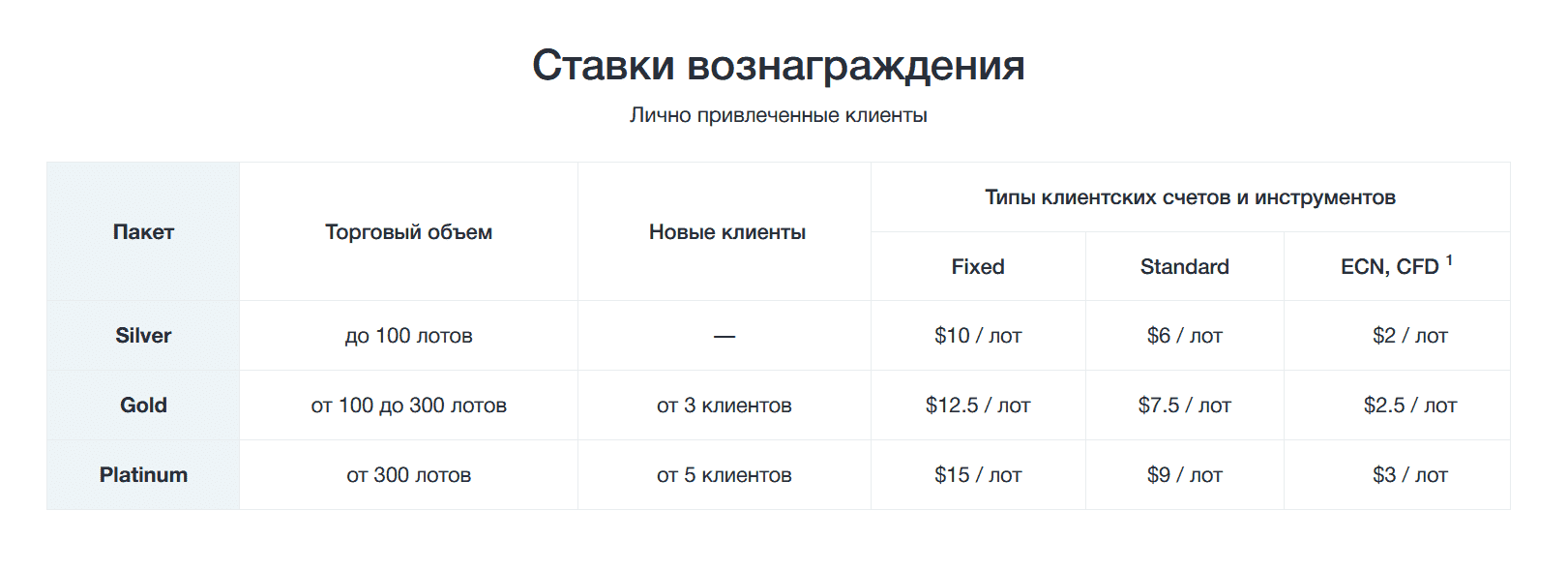This screenshot has width=1568, height=571.
Task: Select the Silver package row label
Action: pos(143,336)
